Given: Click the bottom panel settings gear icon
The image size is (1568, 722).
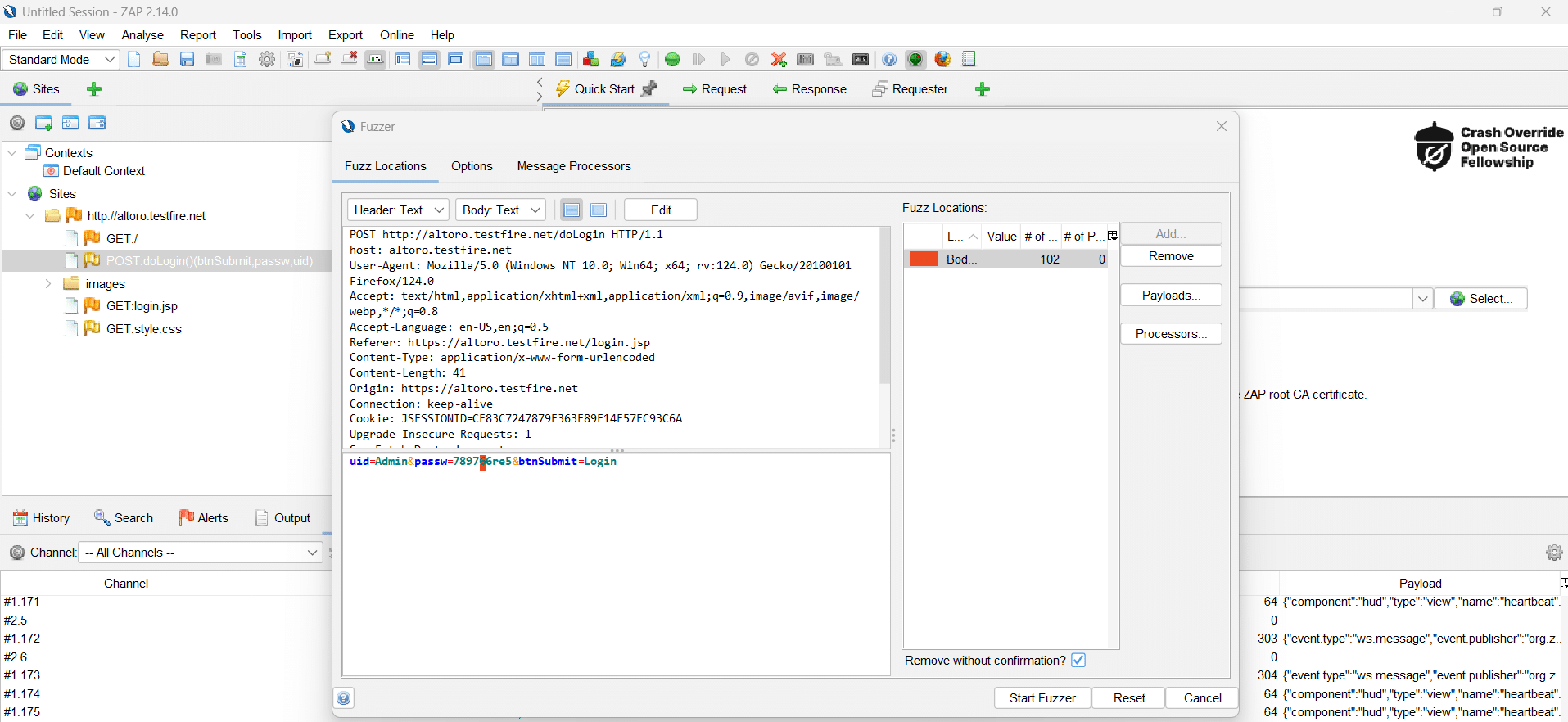Looking at the screenshot, I should (x=1553, y=553).
